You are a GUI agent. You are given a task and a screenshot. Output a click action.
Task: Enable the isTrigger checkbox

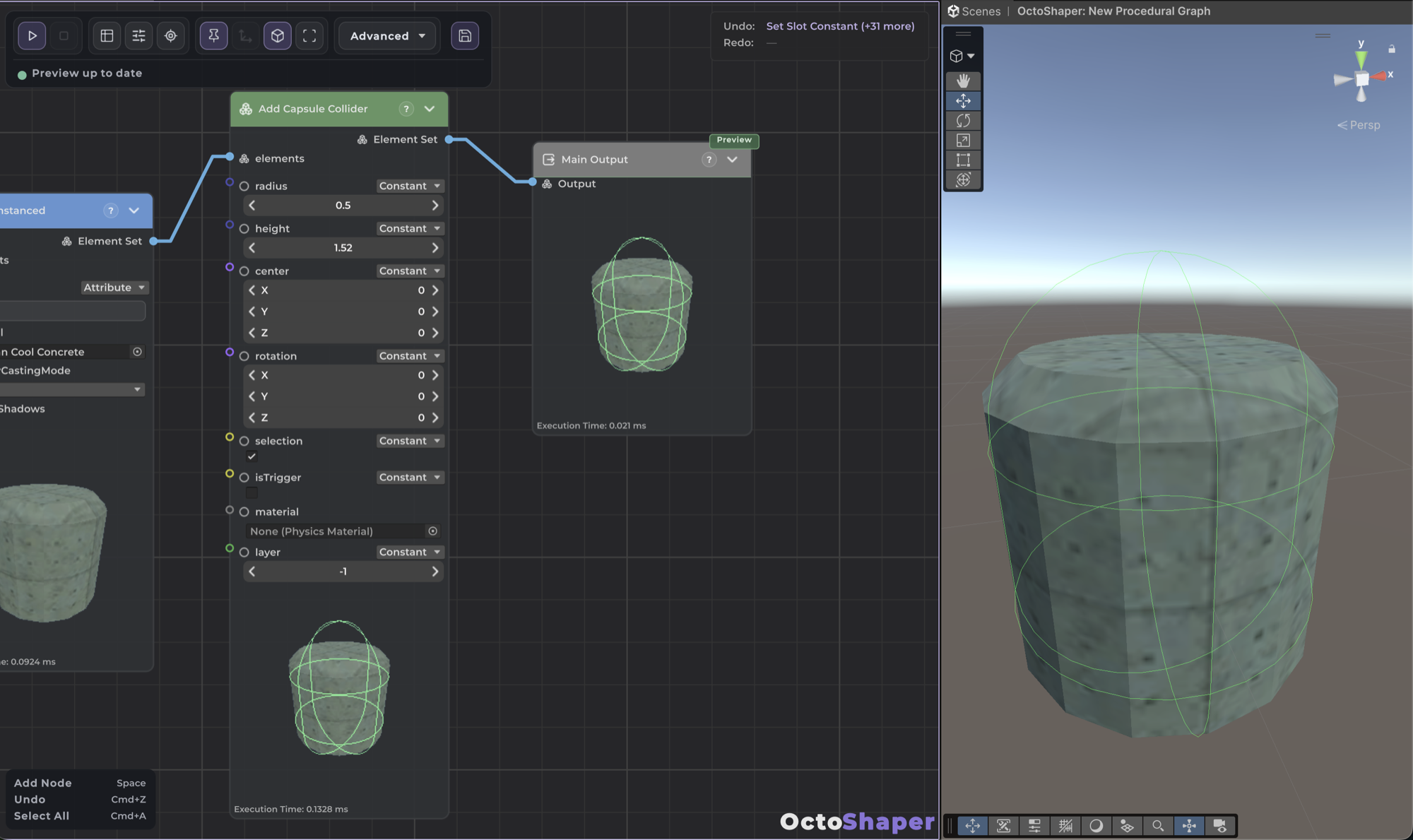point(252,493)
